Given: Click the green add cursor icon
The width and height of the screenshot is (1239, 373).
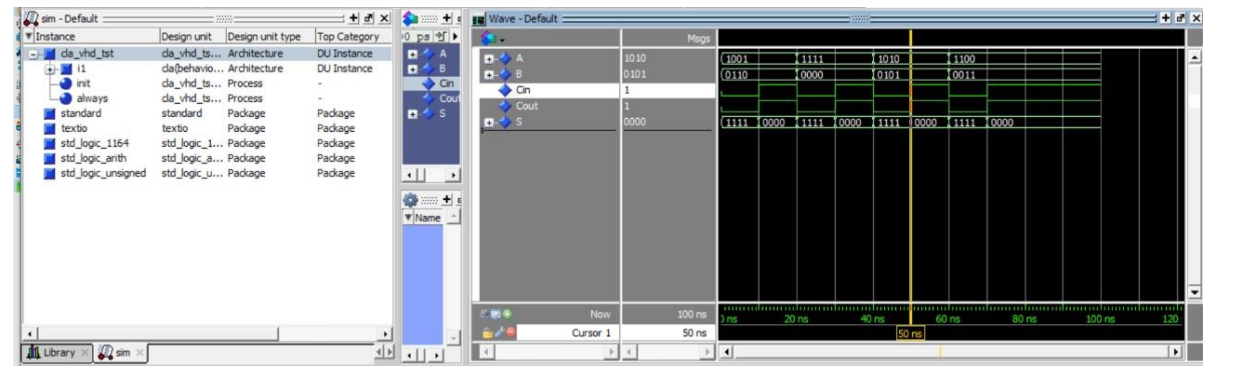Looking at the screenshot, I should pos(508,315).
